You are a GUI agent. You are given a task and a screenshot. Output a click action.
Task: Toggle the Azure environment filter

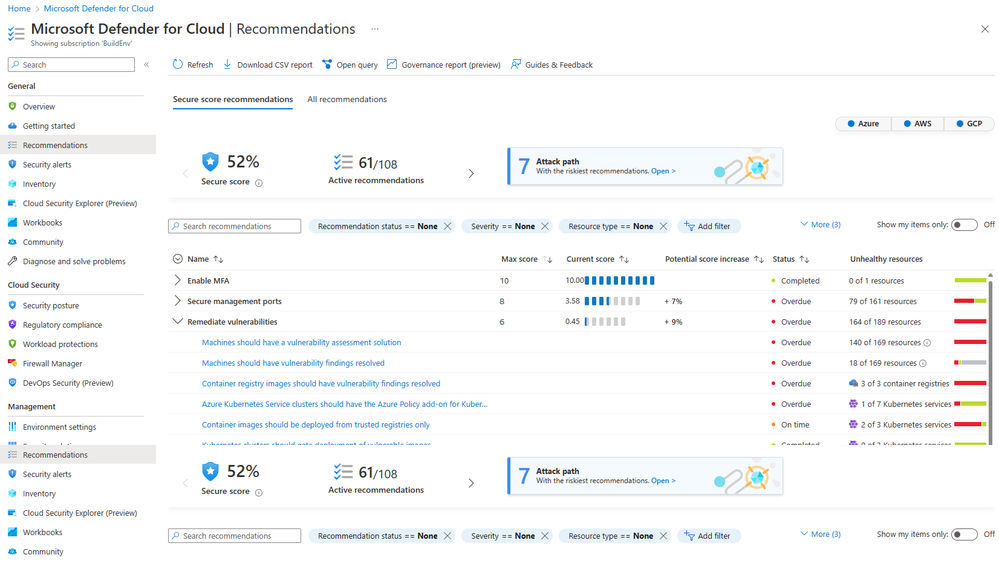click(863, 124)
